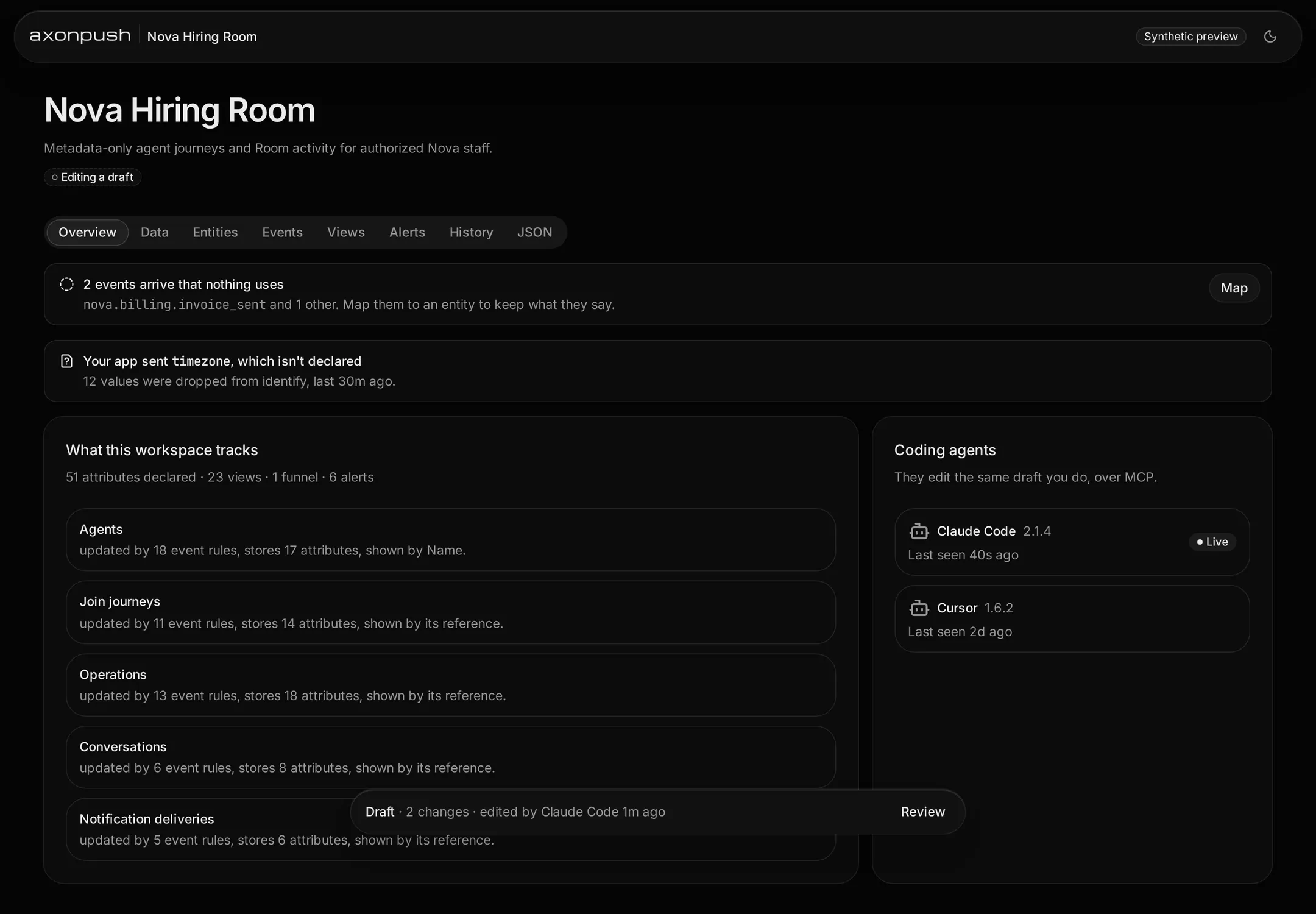Image resolution: width=1316 pixels, height=914 pixels.
Task: Go to the Views tab
Action: (346, 232)
